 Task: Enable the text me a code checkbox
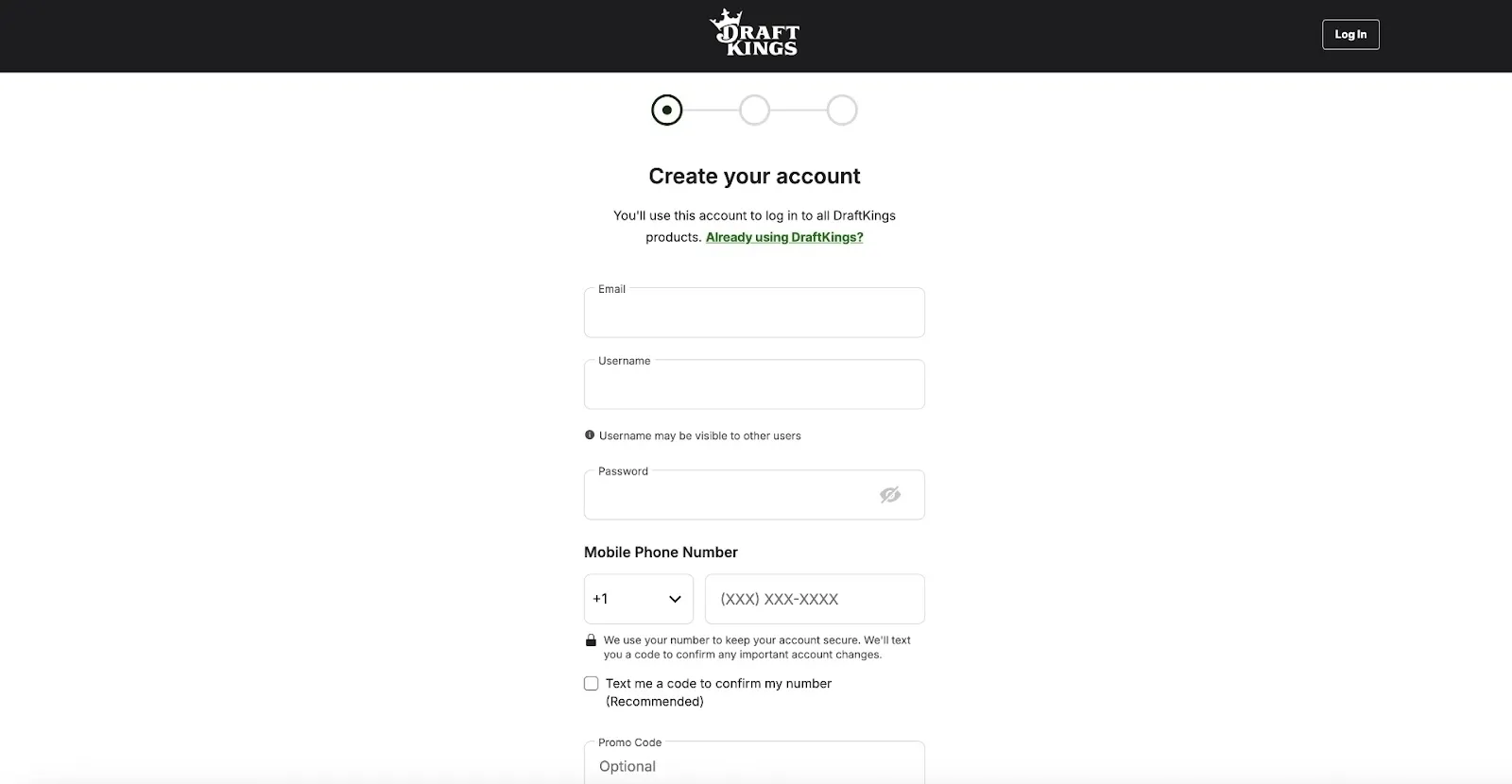tap(592, 684)
